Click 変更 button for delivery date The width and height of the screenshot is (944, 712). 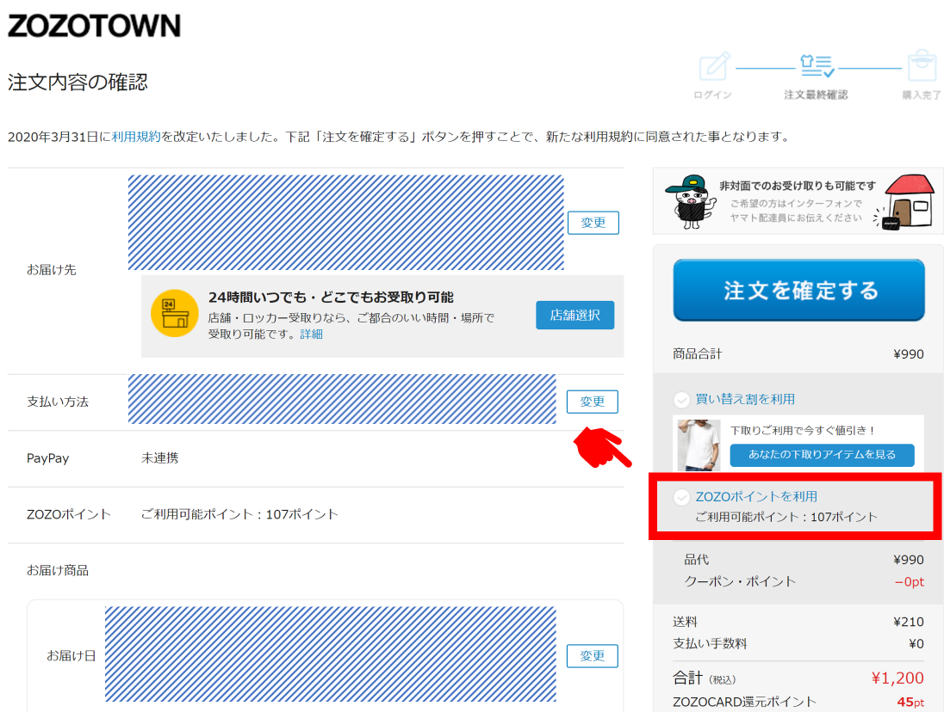(592, 656)
